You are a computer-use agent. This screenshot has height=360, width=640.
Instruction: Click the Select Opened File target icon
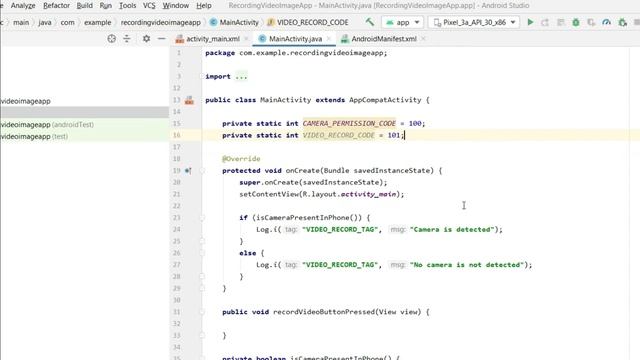pos(111,39)
